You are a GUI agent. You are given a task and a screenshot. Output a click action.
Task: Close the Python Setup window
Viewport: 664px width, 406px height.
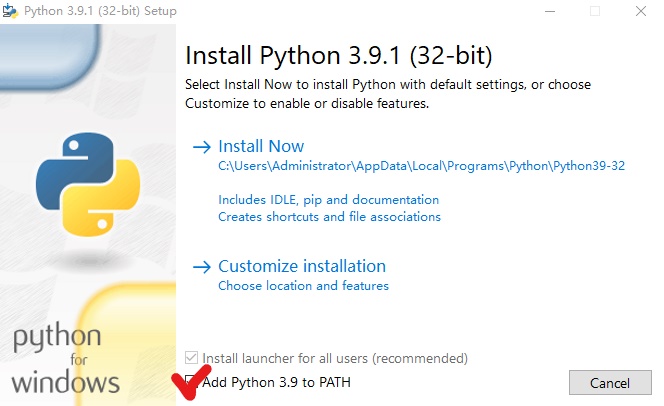[x=641, y=11]
